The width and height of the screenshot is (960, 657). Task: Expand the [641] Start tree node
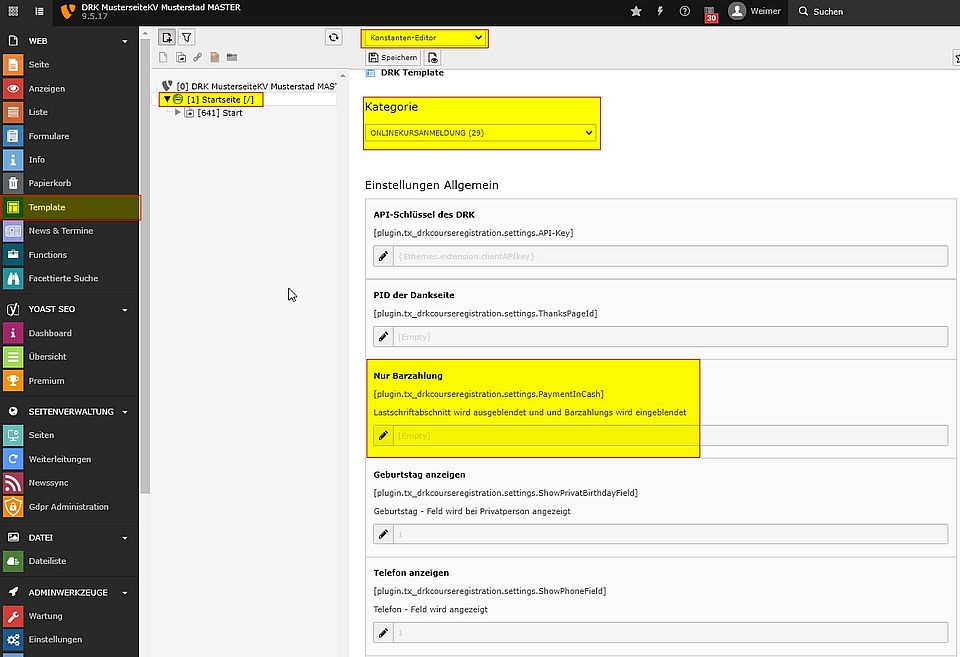(178, 113)
